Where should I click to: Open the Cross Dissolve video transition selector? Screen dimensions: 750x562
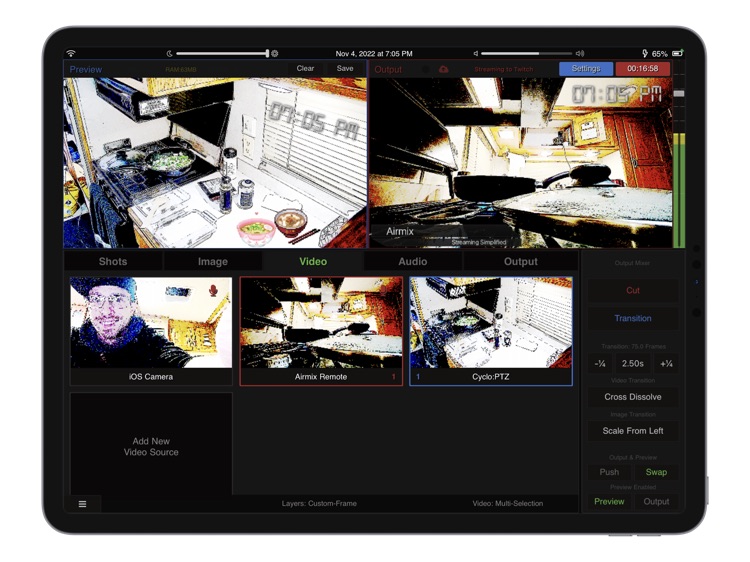tap(633, 397)
